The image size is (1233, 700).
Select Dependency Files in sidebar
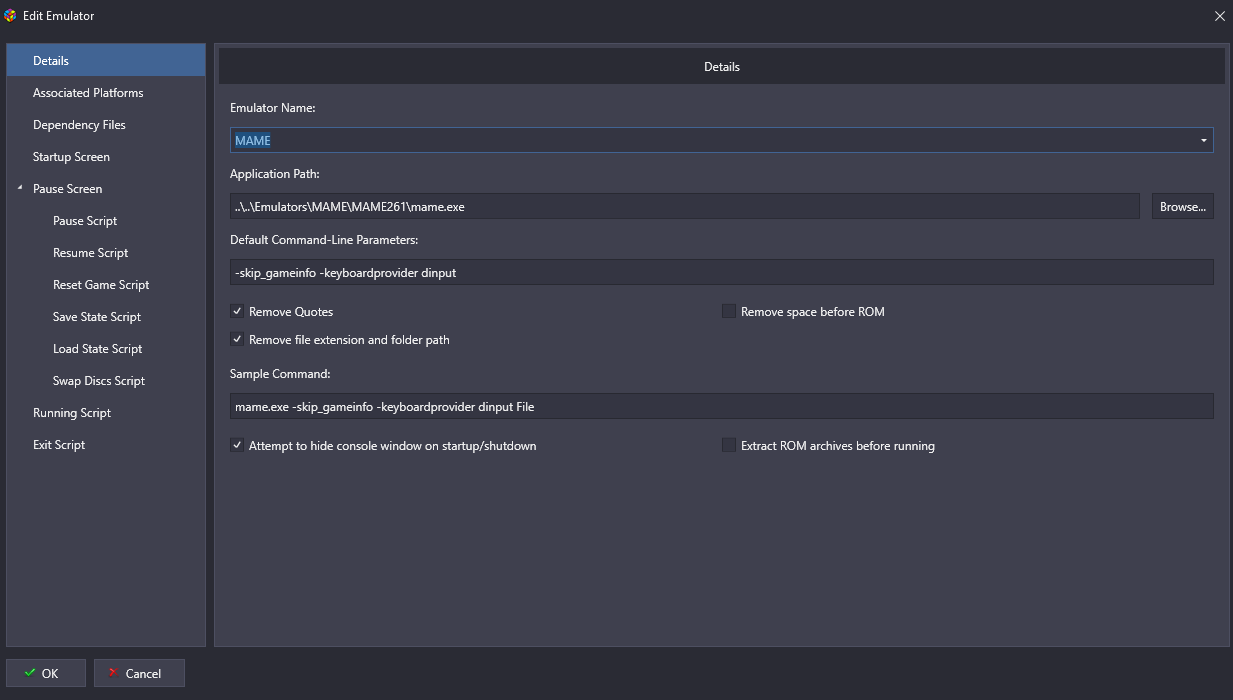tap(79, 125)
